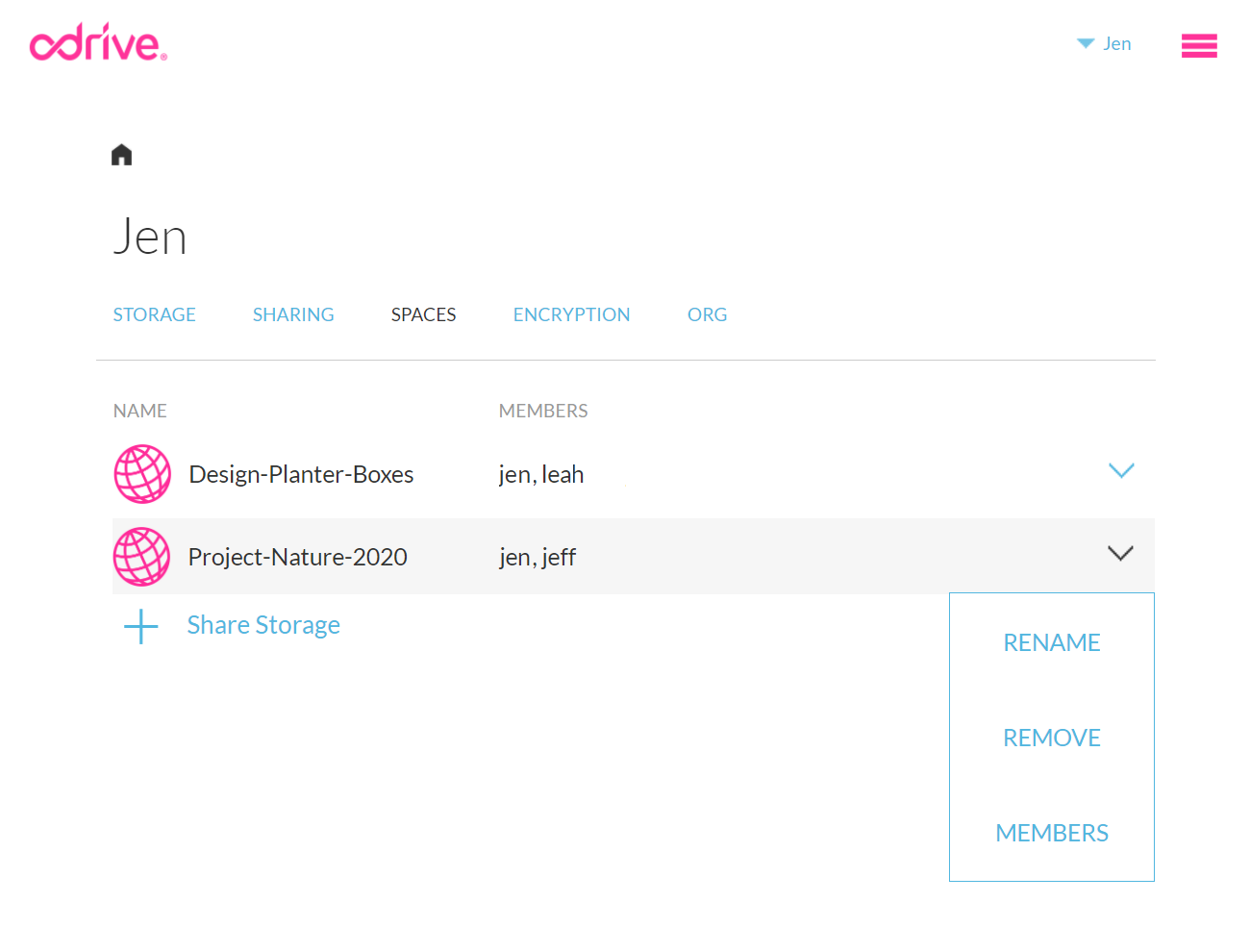This screenshot has height=952, width=1250.
Task: Click the globe icon for Project-Nature-2020
Action: (x=142, y=557)
